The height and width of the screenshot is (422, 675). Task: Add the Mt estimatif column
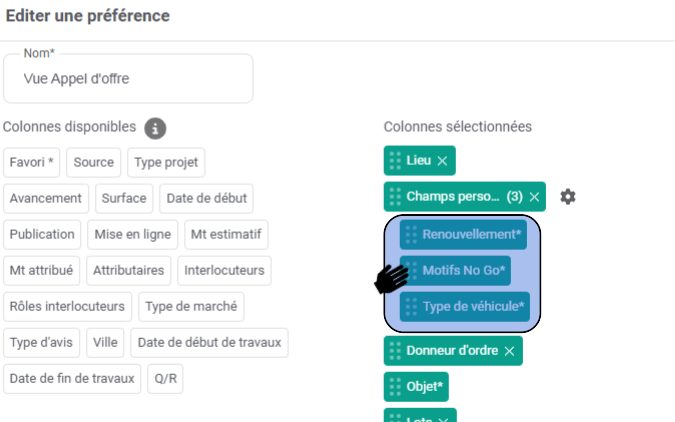click(x=225, y=234)
